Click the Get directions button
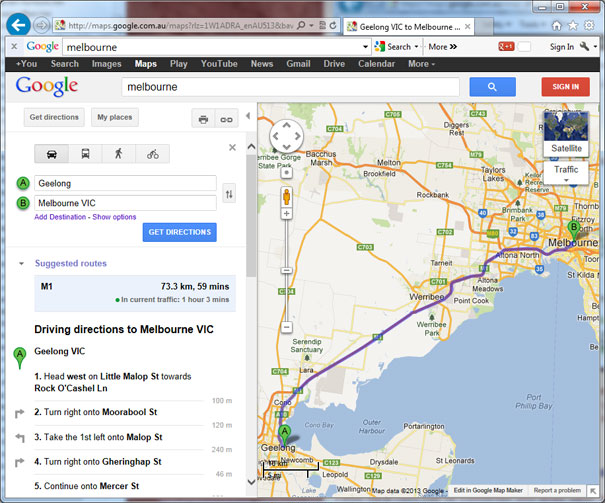The height and width of the screenshot is (503, 605). click(x=54, y=117)
